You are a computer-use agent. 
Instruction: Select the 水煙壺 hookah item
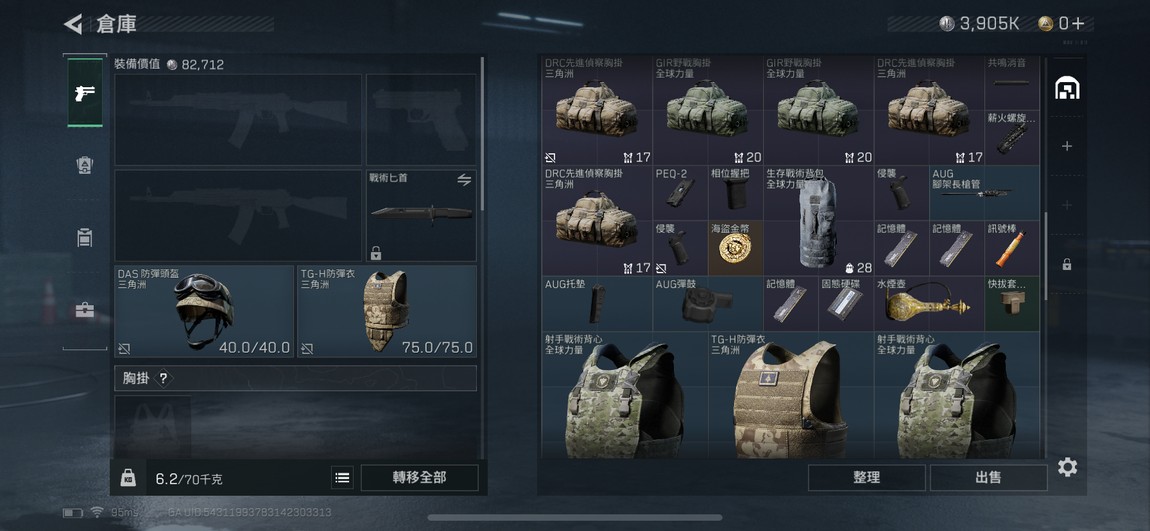click(x=929, y=304)
